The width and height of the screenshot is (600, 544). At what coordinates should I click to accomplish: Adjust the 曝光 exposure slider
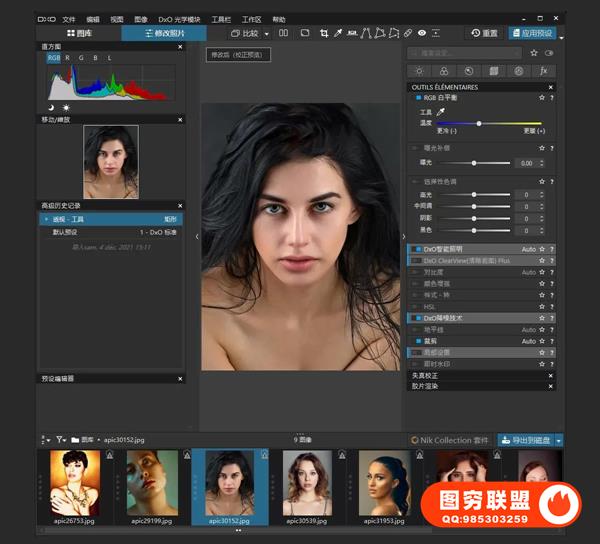pos(474,162)
